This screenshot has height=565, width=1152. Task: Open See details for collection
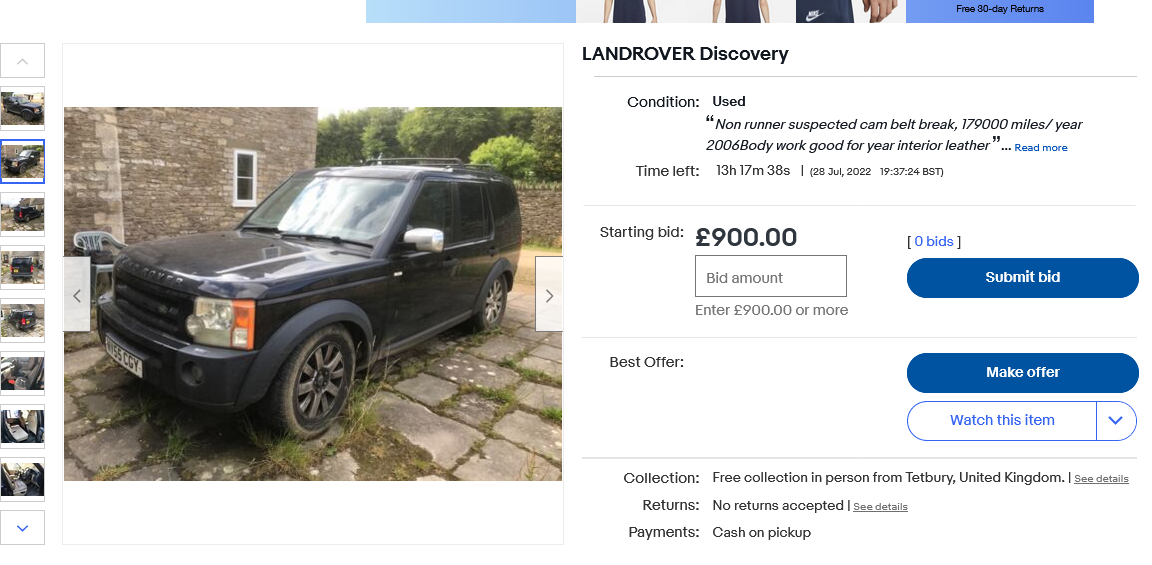coord(1101,479)
